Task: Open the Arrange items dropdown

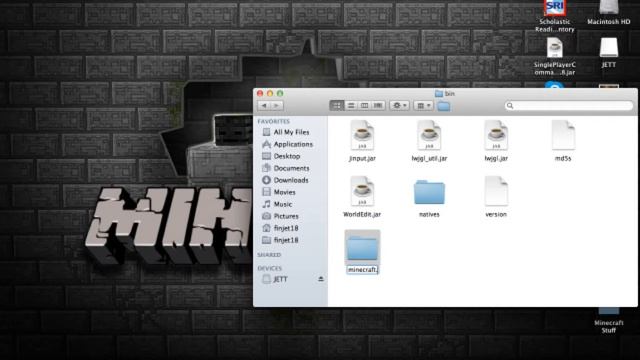Action: 423,106
